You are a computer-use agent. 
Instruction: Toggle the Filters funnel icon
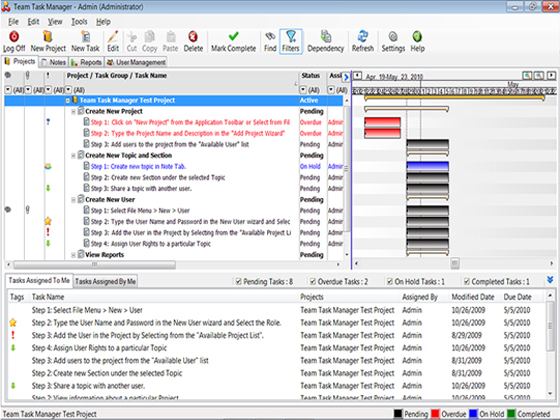(291, 37)
